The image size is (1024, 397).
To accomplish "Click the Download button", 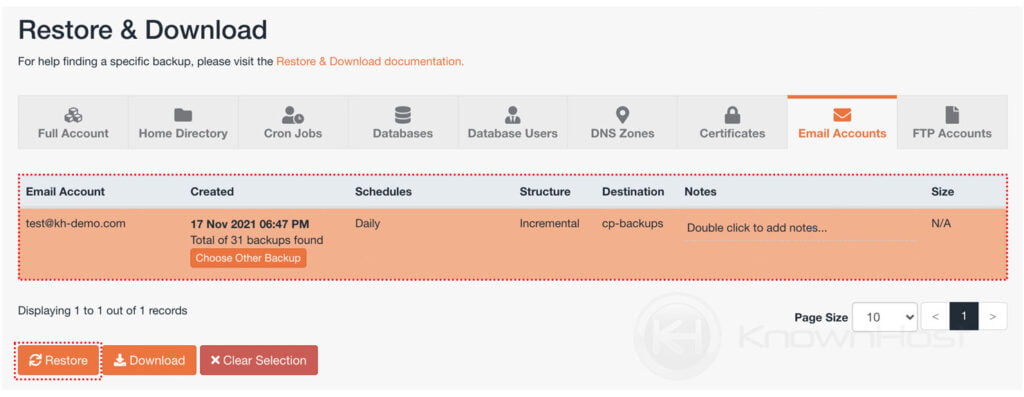I will pos(150,360).
